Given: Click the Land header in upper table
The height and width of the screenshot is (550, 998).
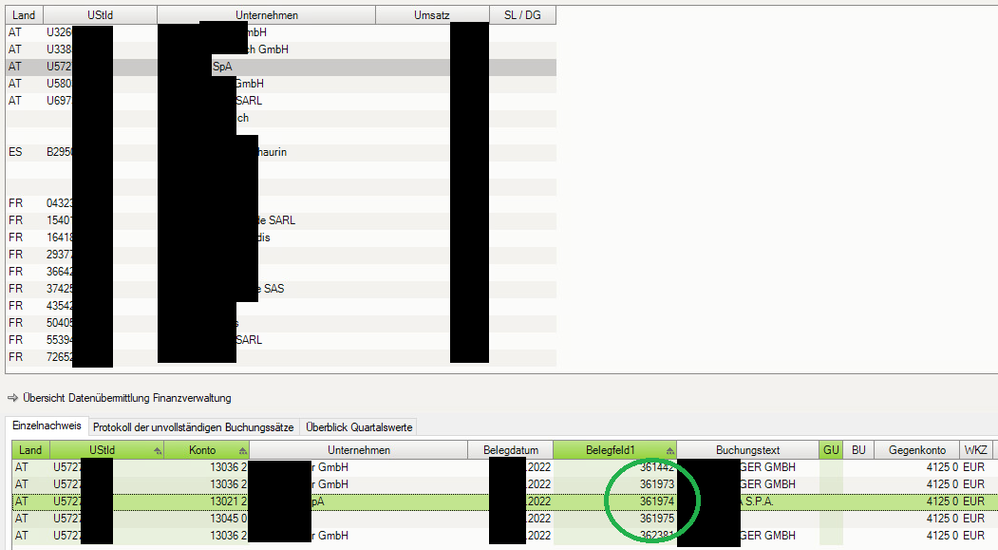Looking at the screenshot, I should click(23, 16).
